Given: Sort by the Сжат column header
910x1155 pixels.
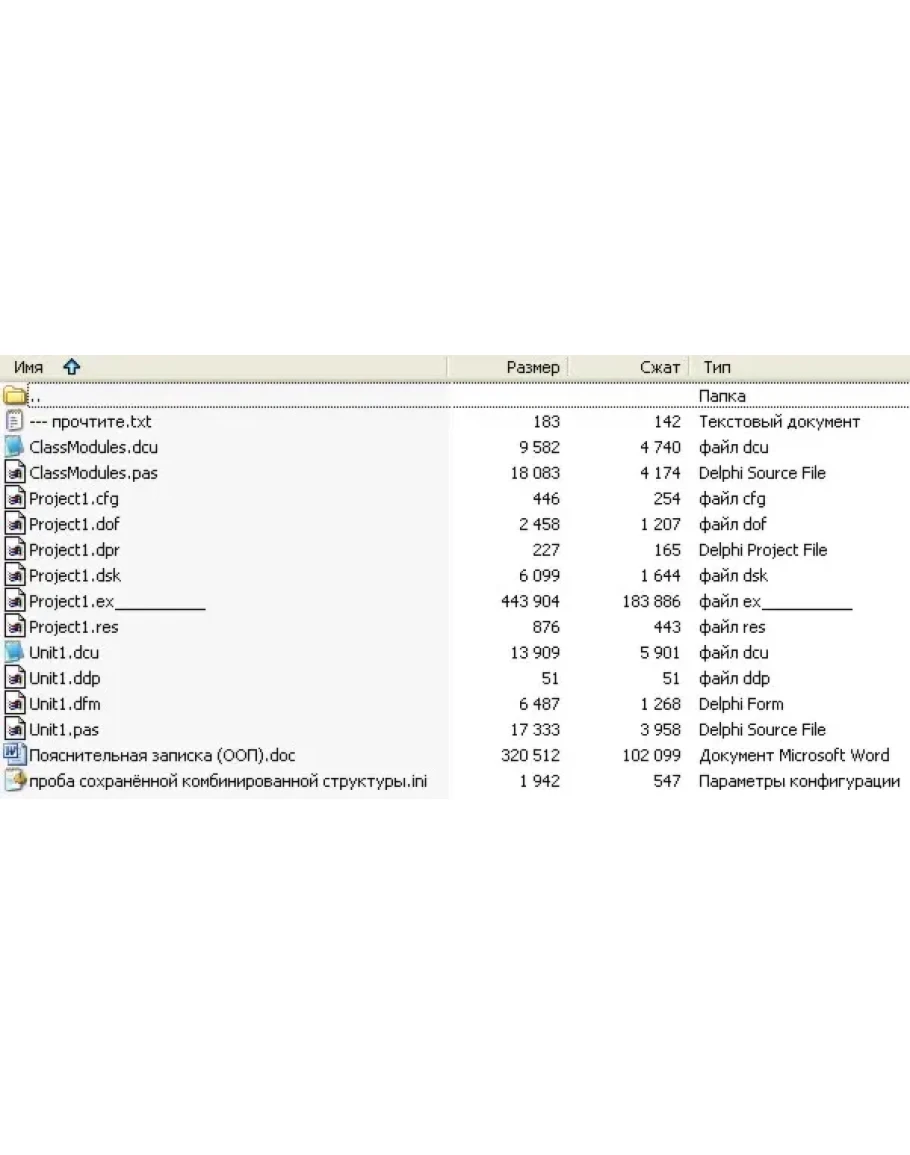Looking at the screenshot, I should click(659, 368).
